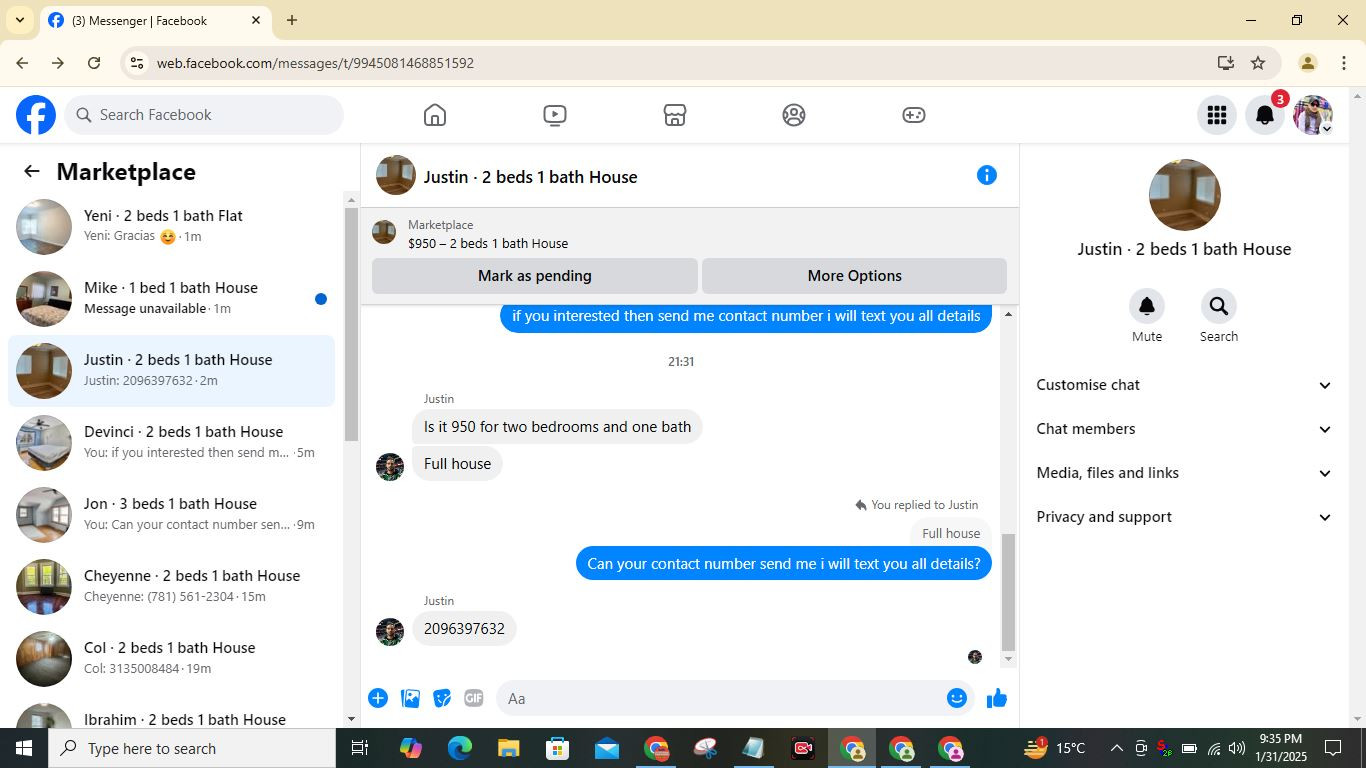
Task: Choose a GIF with the GIF icon
Action: pos(474,698)
